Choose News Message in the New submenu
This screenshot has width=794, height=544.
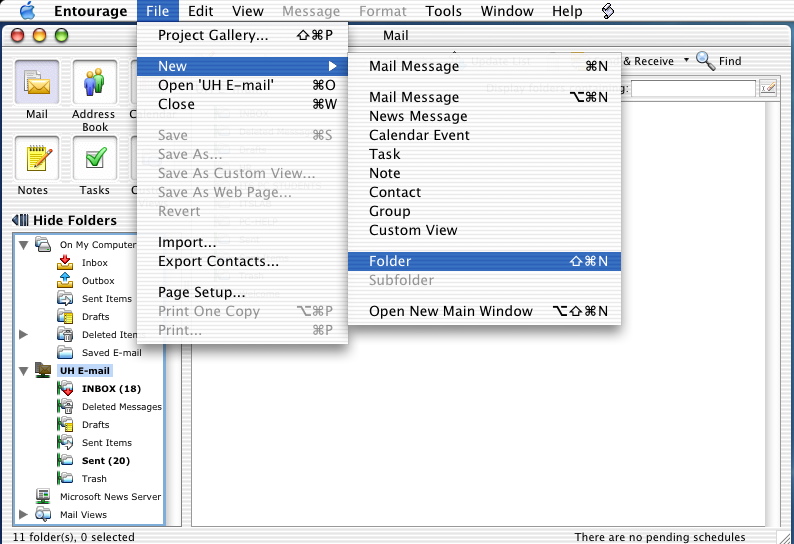click(x=485, y=116)
